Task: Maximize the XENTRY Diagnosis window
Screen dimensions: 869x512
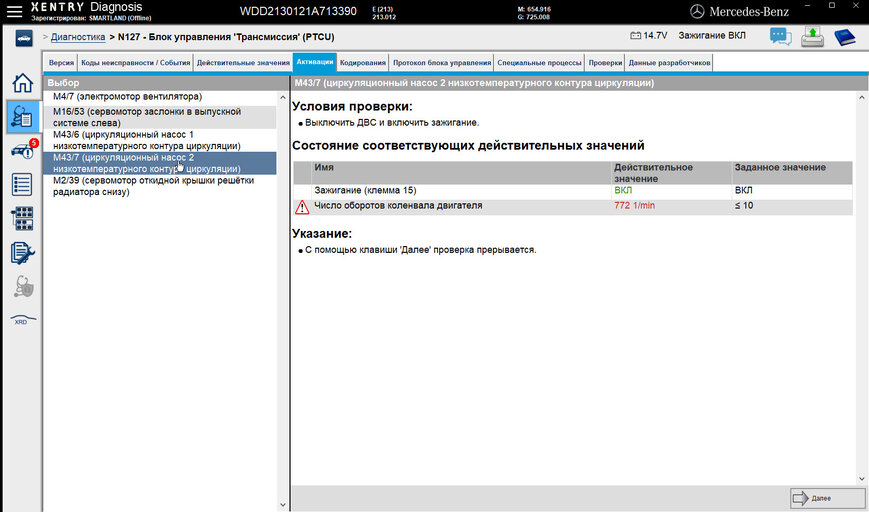Action: (x=831, y=6)
